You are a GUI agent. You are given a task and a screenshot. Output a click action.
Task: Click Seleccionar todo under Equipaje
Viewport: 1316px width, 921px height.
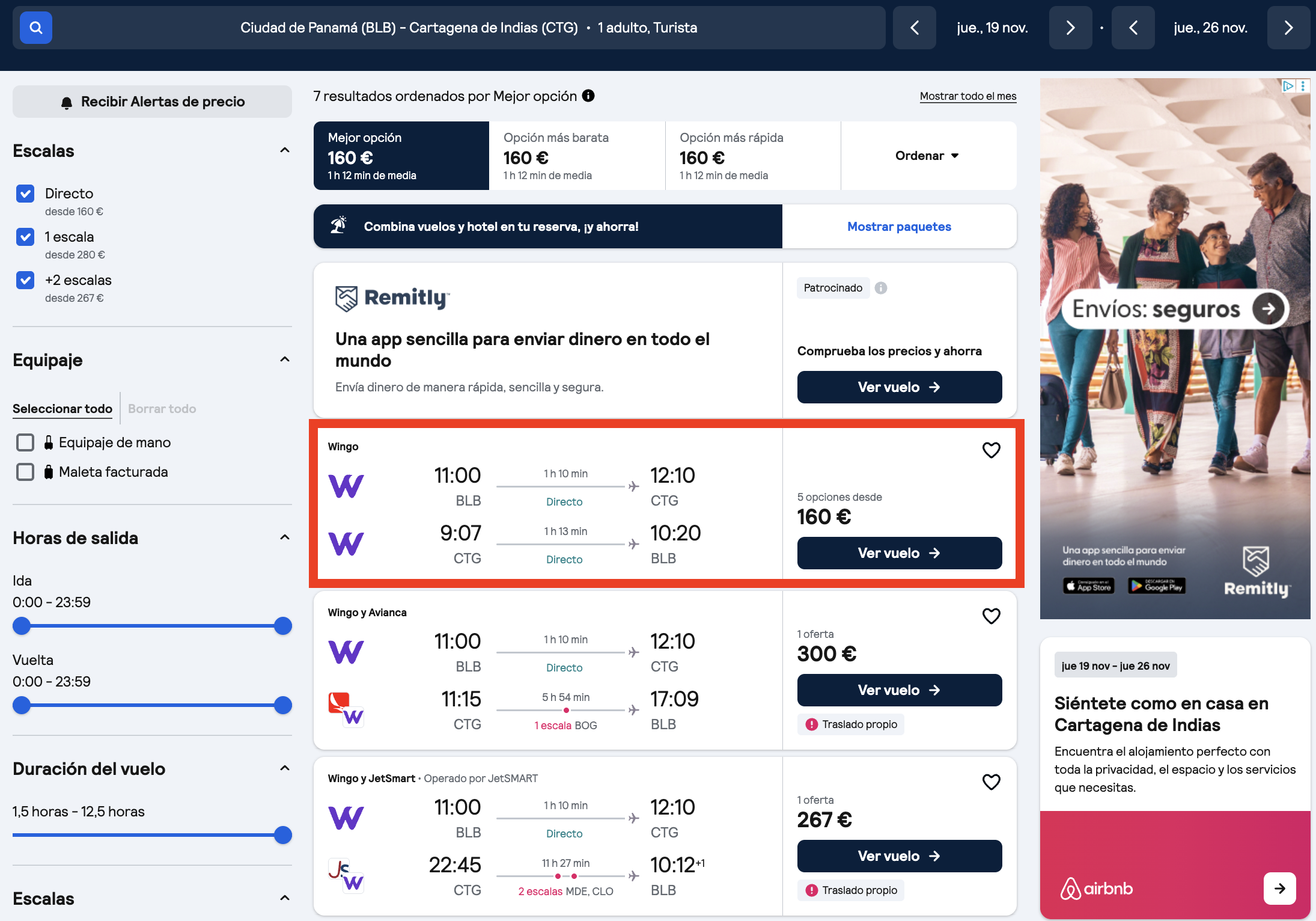tap(62, 409)
